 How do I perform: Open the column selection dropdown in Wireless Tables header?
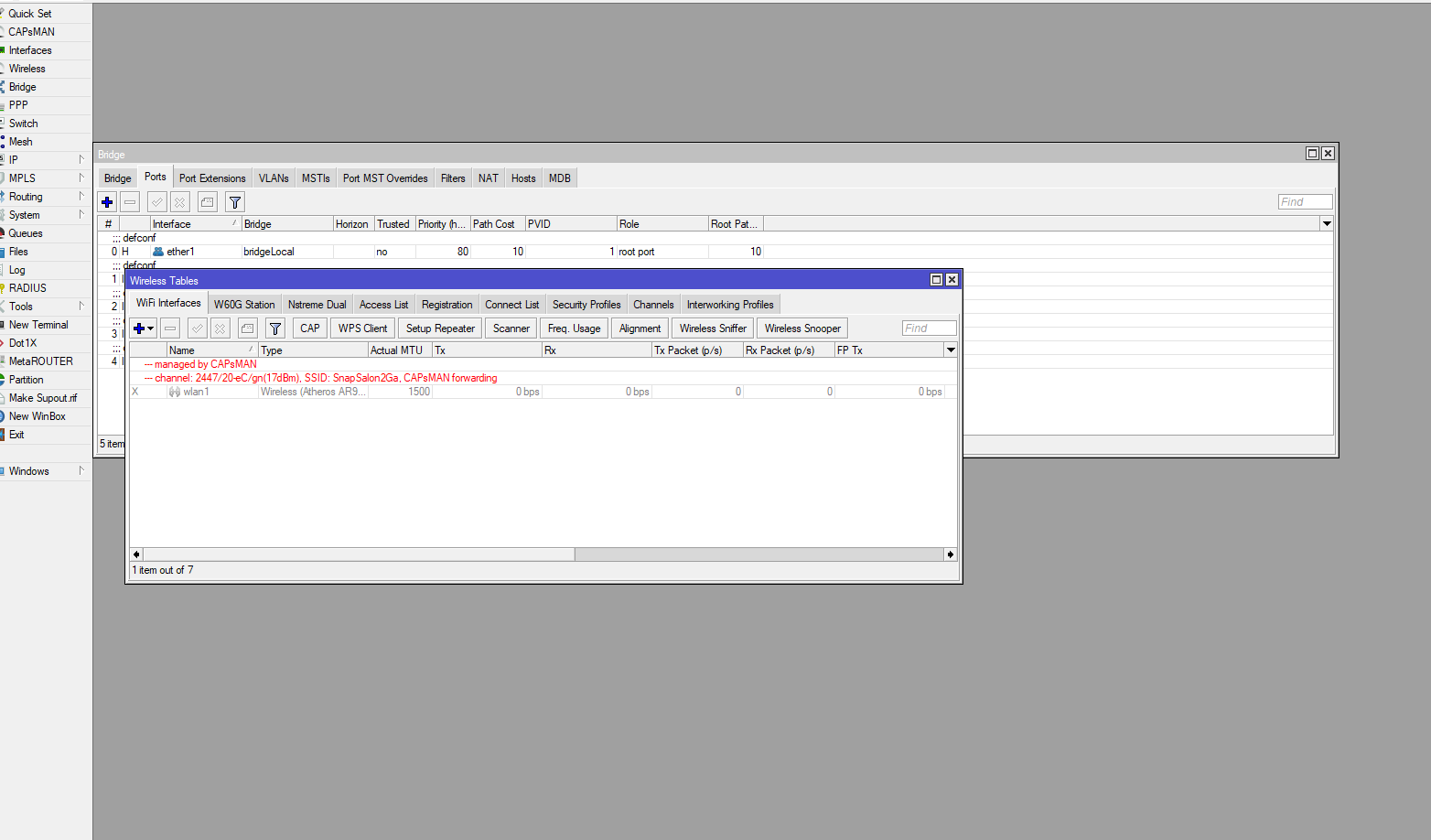pos(951,350)
